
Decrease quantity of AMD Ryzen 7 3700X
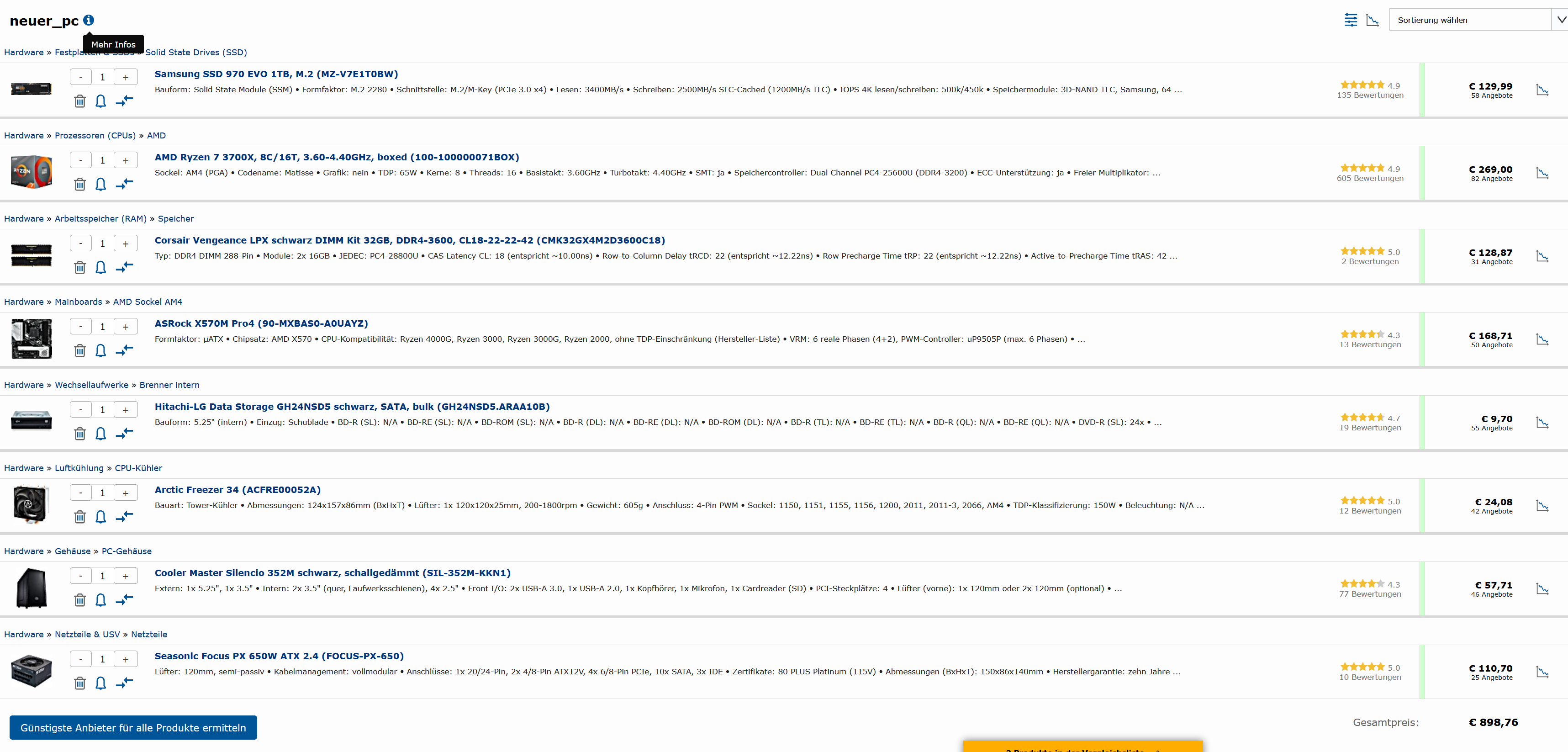(80, 160)
